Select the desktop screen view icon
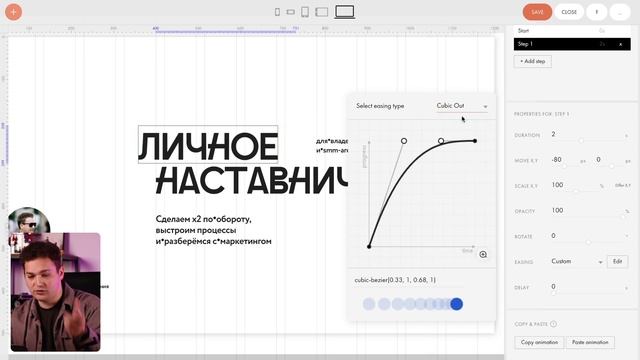 [344, 12]
